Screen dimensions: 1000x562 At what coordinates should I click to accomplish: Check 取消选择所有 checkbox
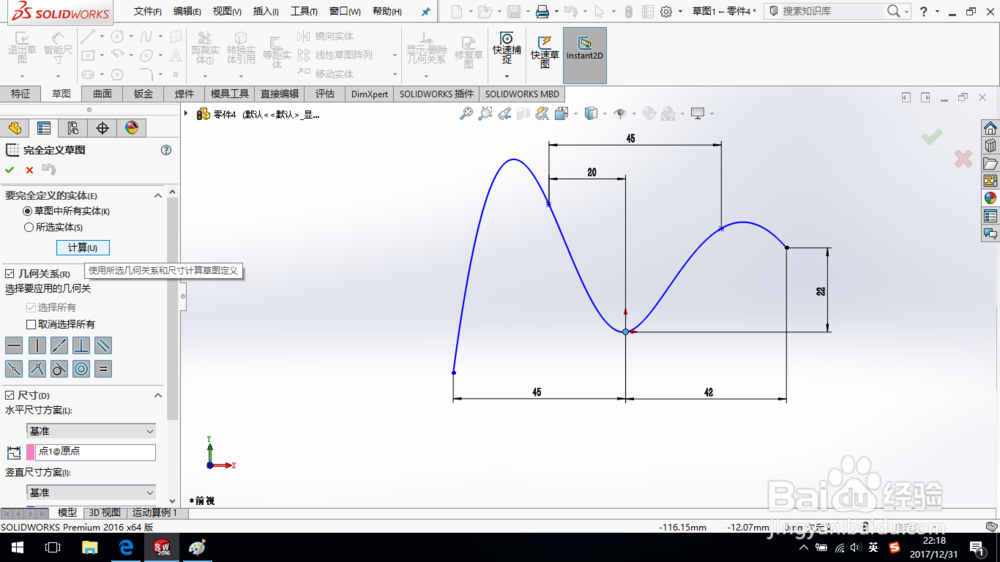(31, 324)
